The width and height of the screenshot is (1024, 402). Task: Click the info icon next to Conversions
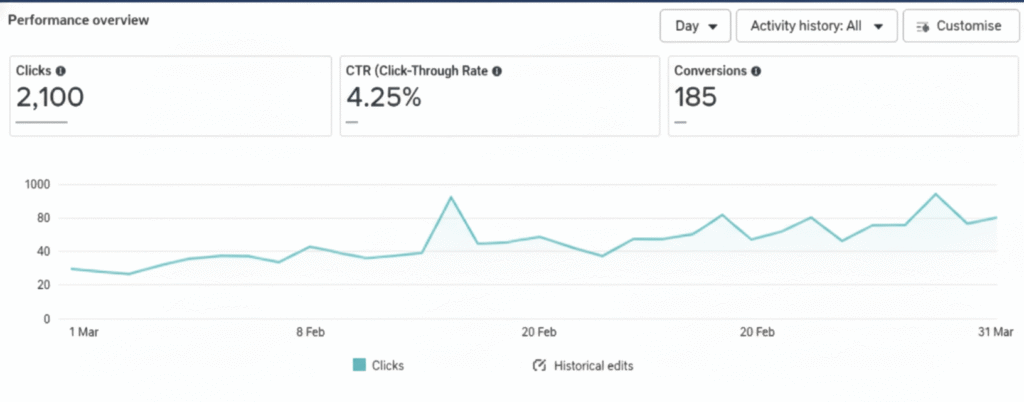coord(756,71)
